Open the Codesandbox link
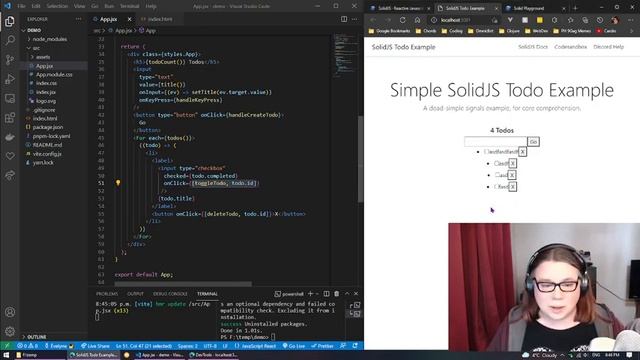Image resolution: width=640 pixels, height=360 pixels. (570, 47)
